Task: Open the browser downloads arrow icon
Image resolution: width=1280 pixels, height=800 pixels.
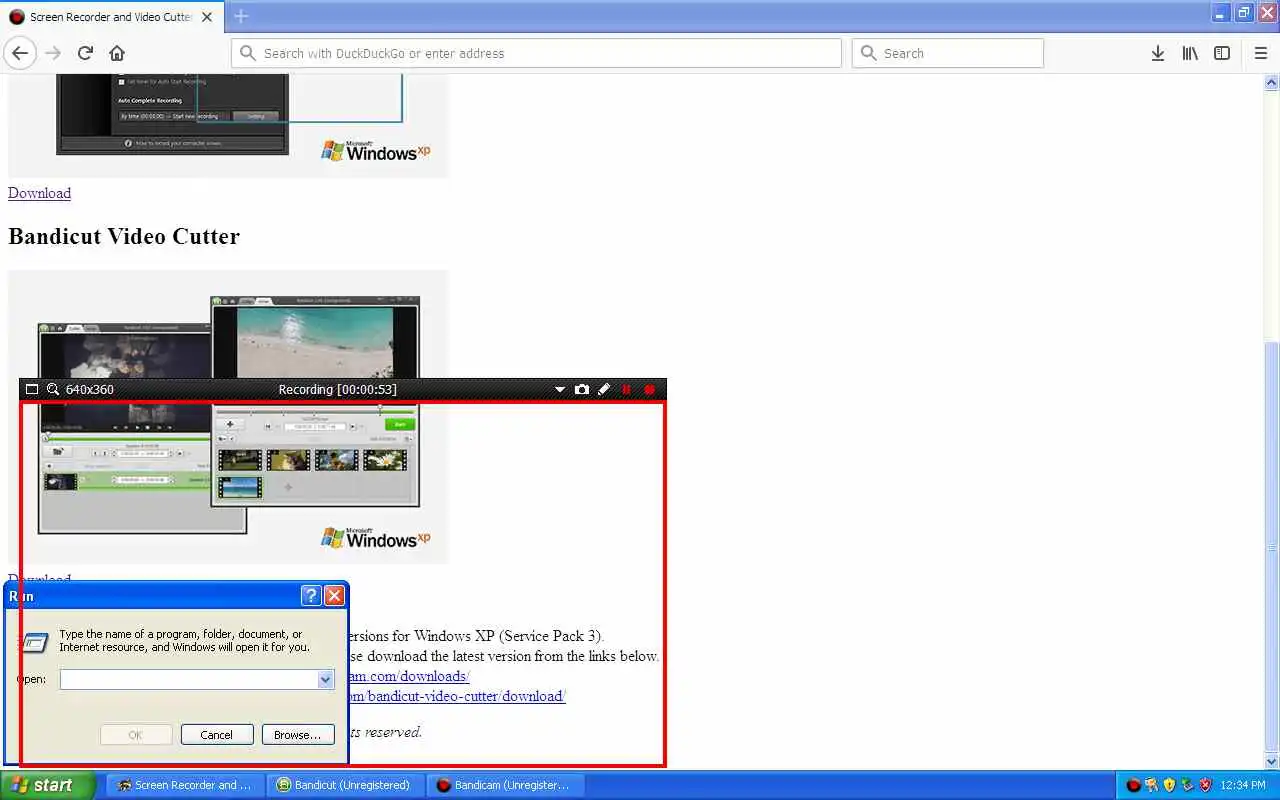Action: coord(1157,53)
